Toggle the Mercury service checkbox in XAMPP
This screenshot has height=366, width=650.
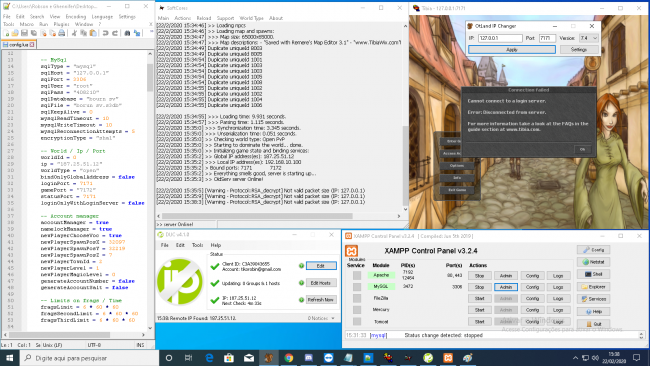pyautogui.click(x=357, y=310)
